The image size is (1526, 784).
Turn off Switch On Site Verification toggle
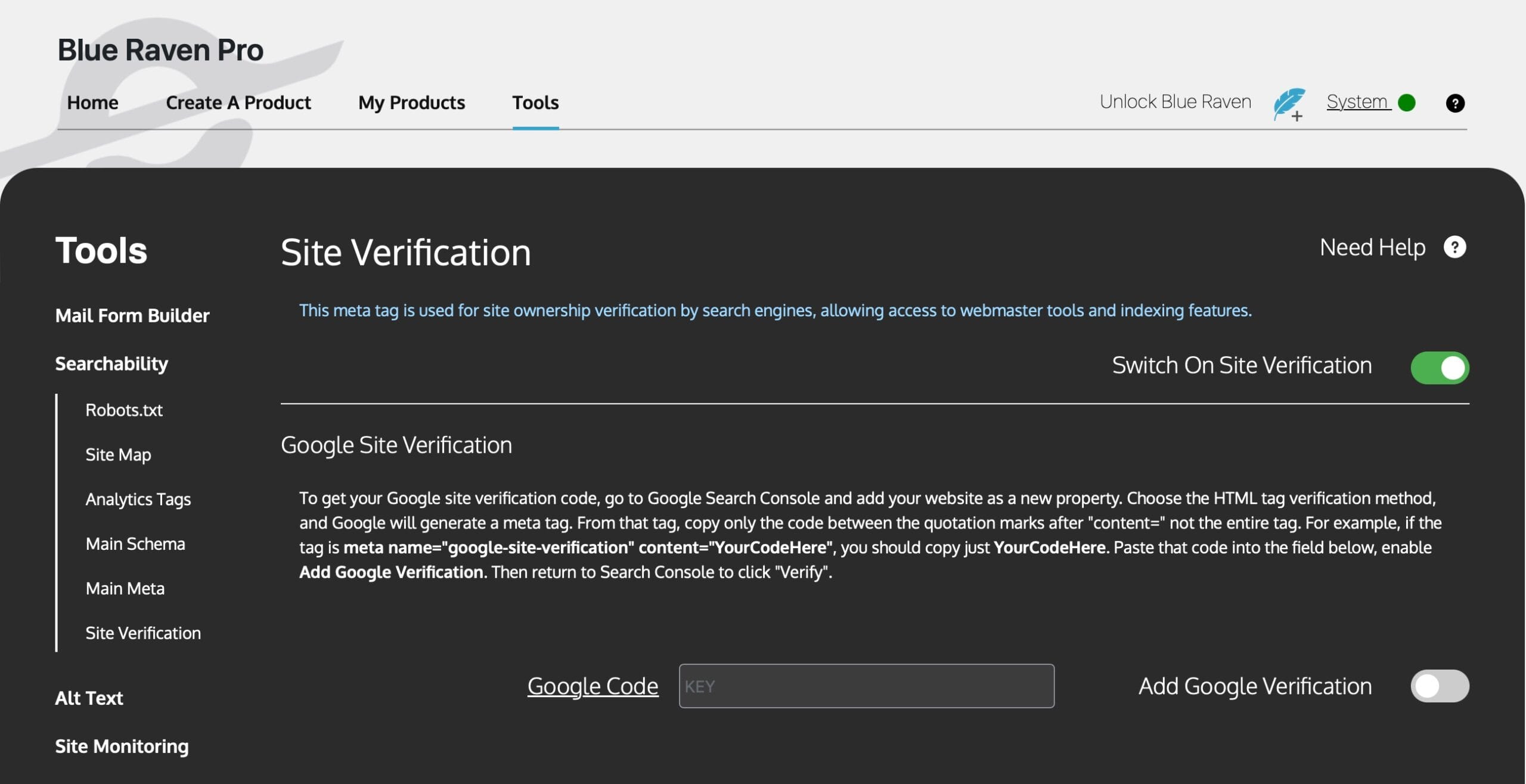pyautogui.click(x=1439, y=368)
